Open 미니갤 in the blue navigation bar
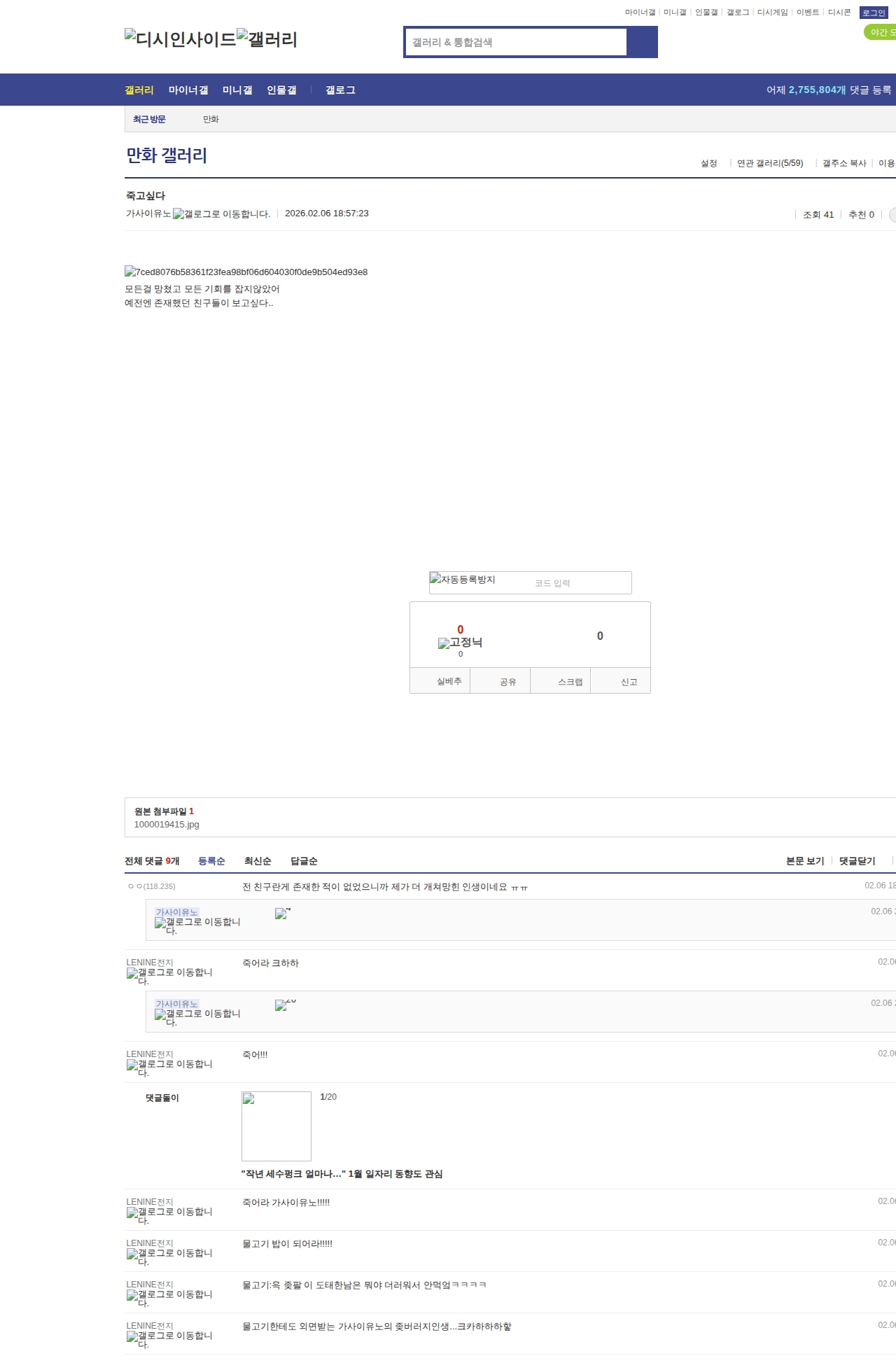 click(x=237, y=90)
